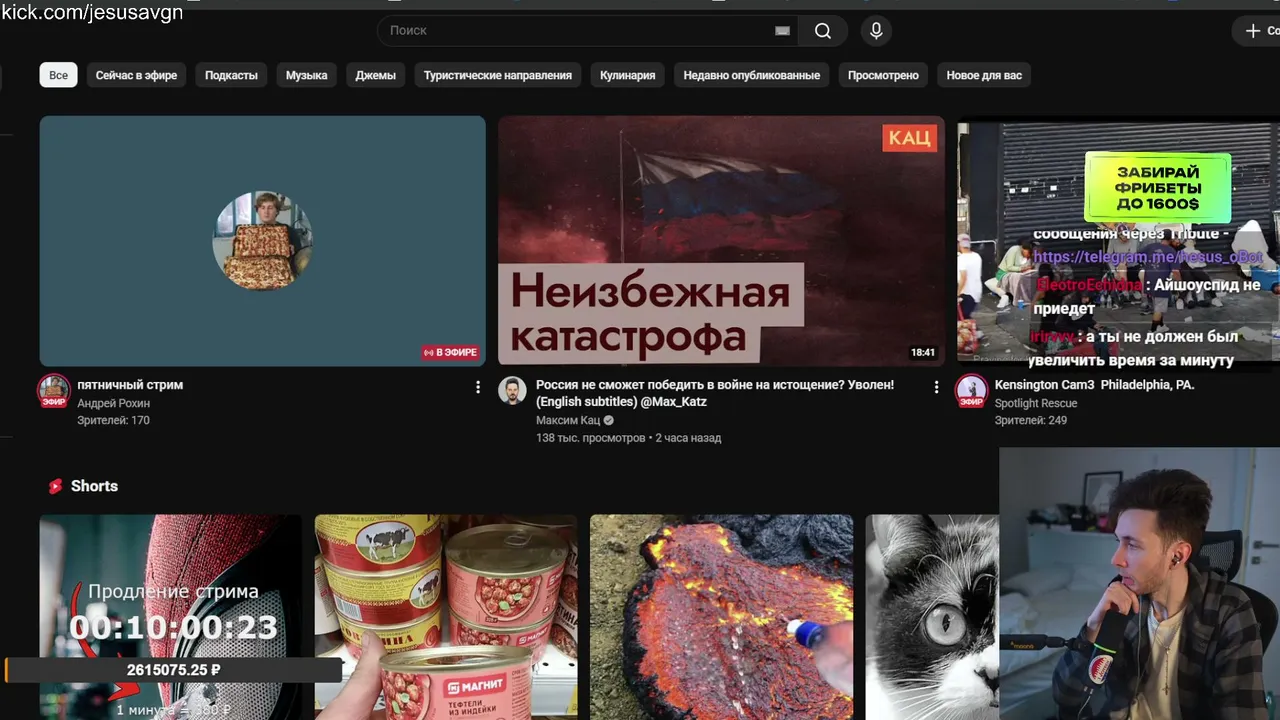Choose «Туристические направления» chip
1280x720 pixels.
(498, 75)
